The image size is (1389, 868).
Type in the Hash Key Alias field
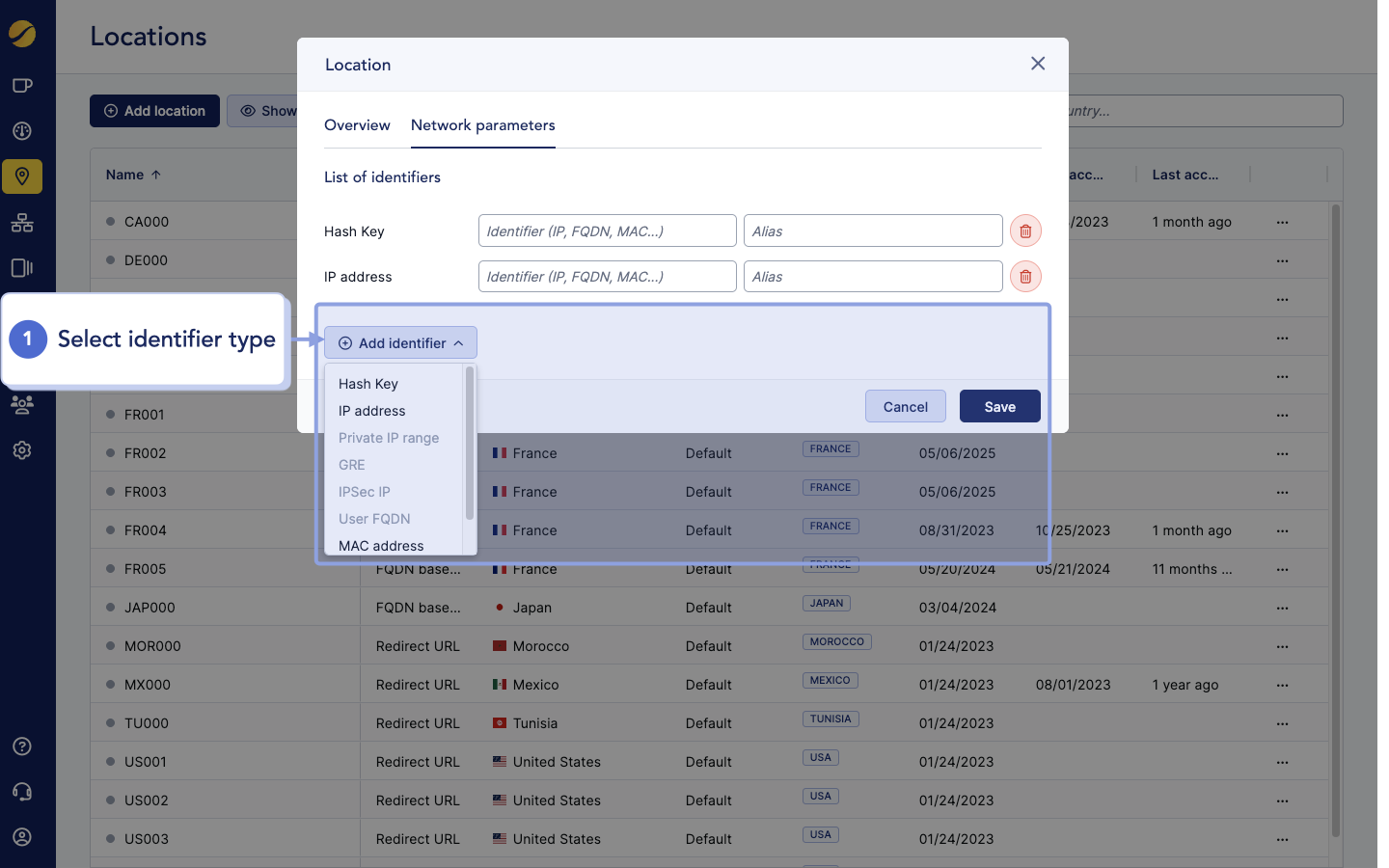click(872, 231)
